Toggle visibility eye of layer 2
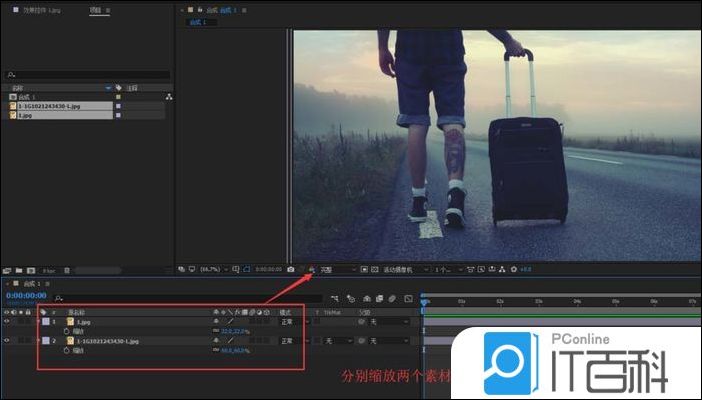This screenshot has height=400, width=702. (8, 341)
